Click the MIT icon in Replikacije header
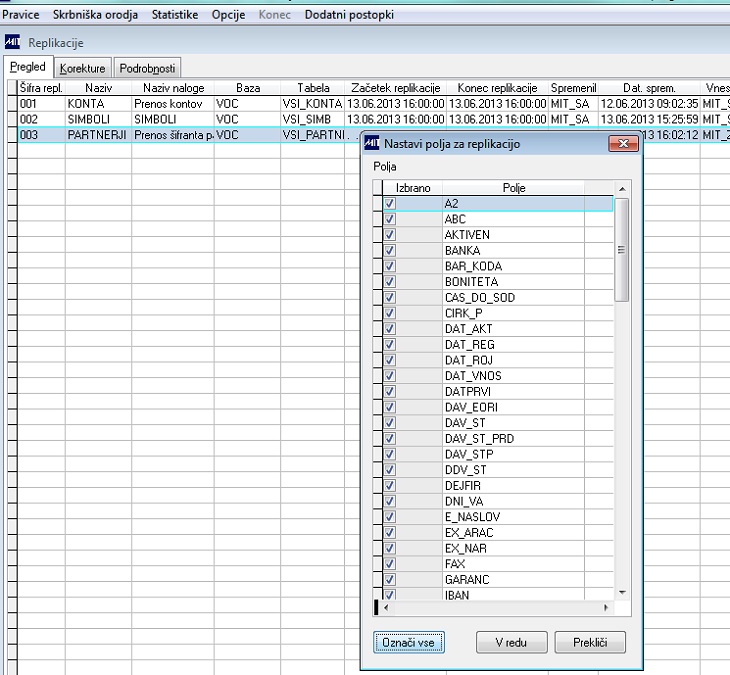The image size is (730, 675). point(13,42)
